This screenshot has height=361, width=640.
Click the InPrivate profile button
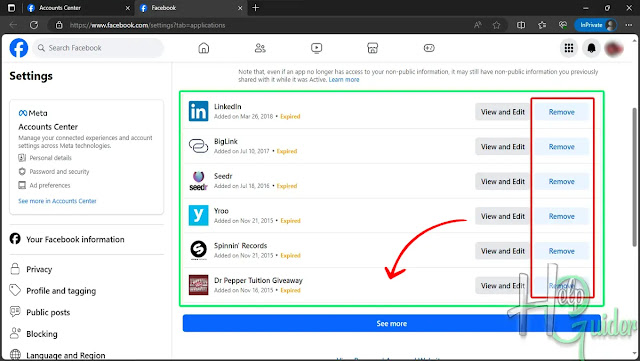pos(596,25)
